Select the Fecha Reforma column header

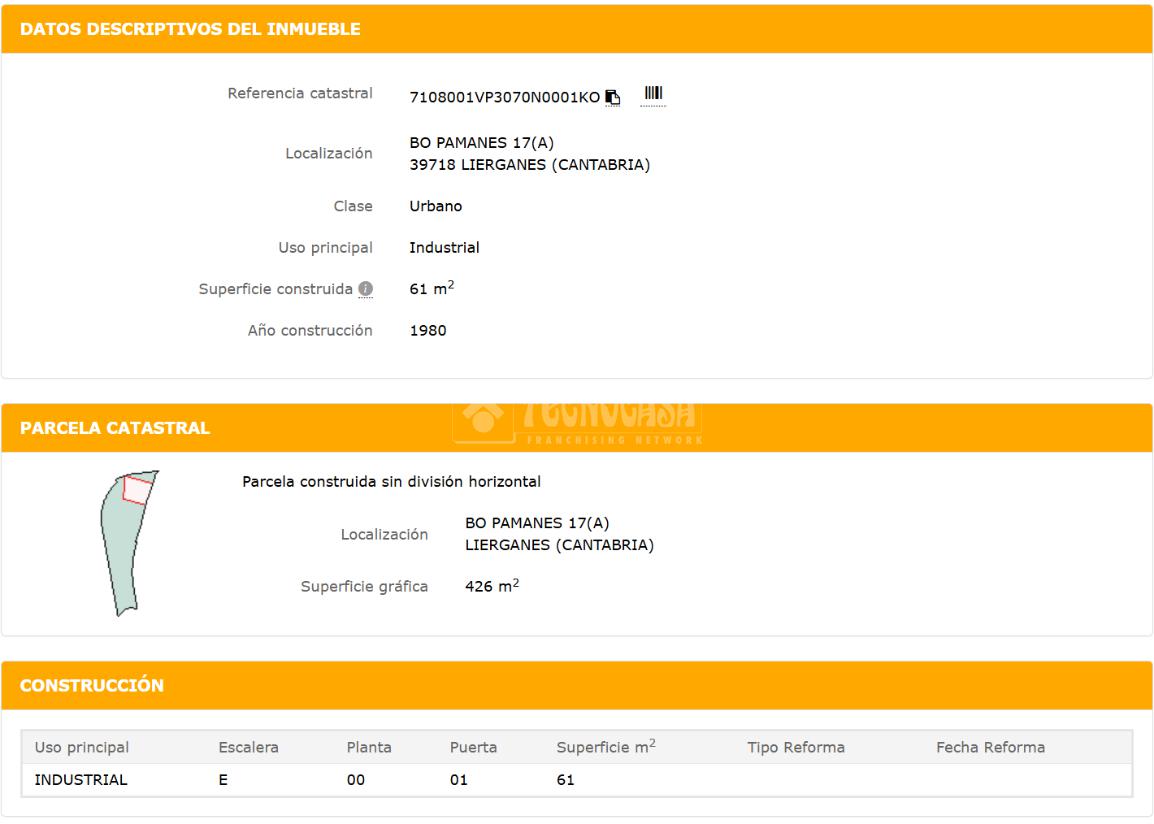point(990,747)
